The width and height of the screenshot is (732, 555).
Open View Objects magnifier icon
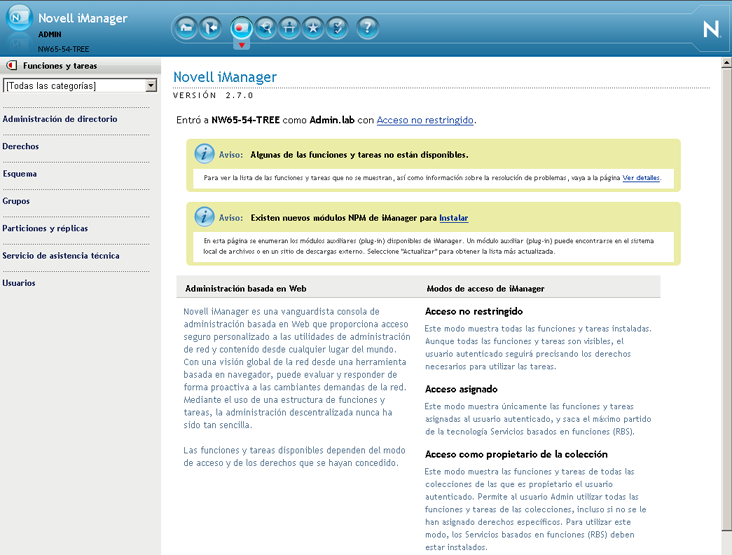[x=266, y=28]
